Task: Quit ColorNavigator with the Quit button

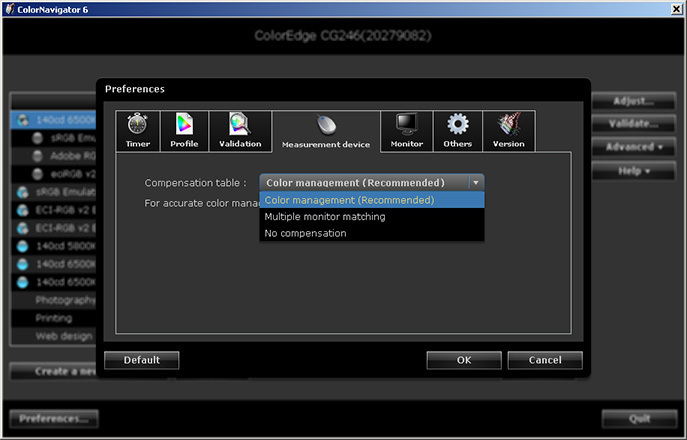Action: [640, 419]
